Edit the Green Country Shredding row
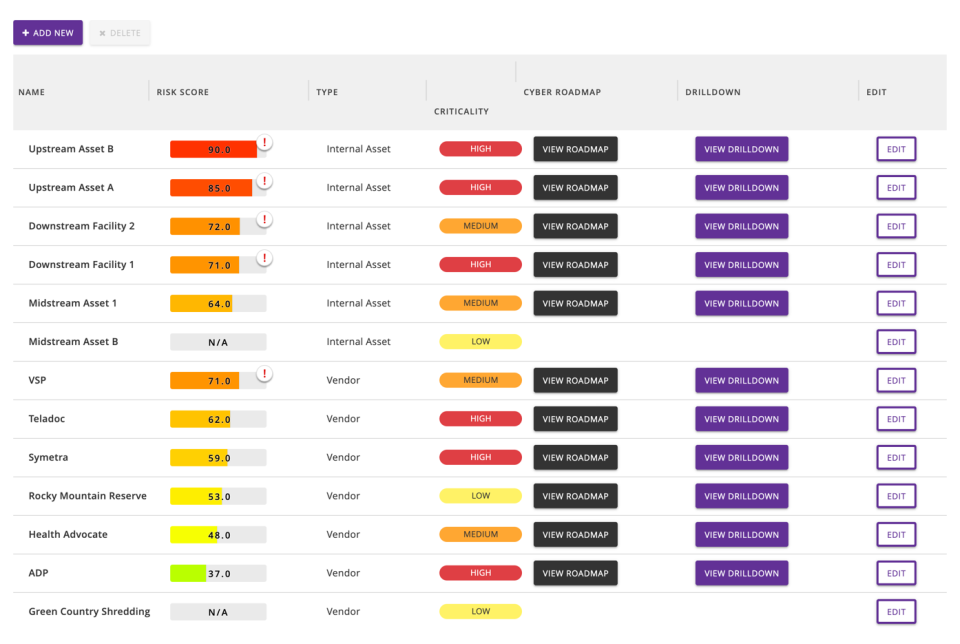960x644 pixels. pyautogui.click(x=896, y=611)
